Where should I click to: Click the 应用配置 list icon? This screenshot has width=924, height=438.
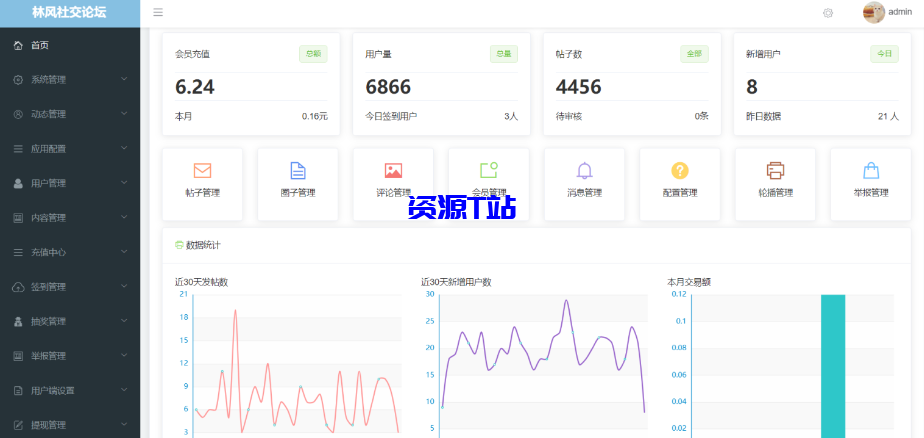(x=18, y=149)
